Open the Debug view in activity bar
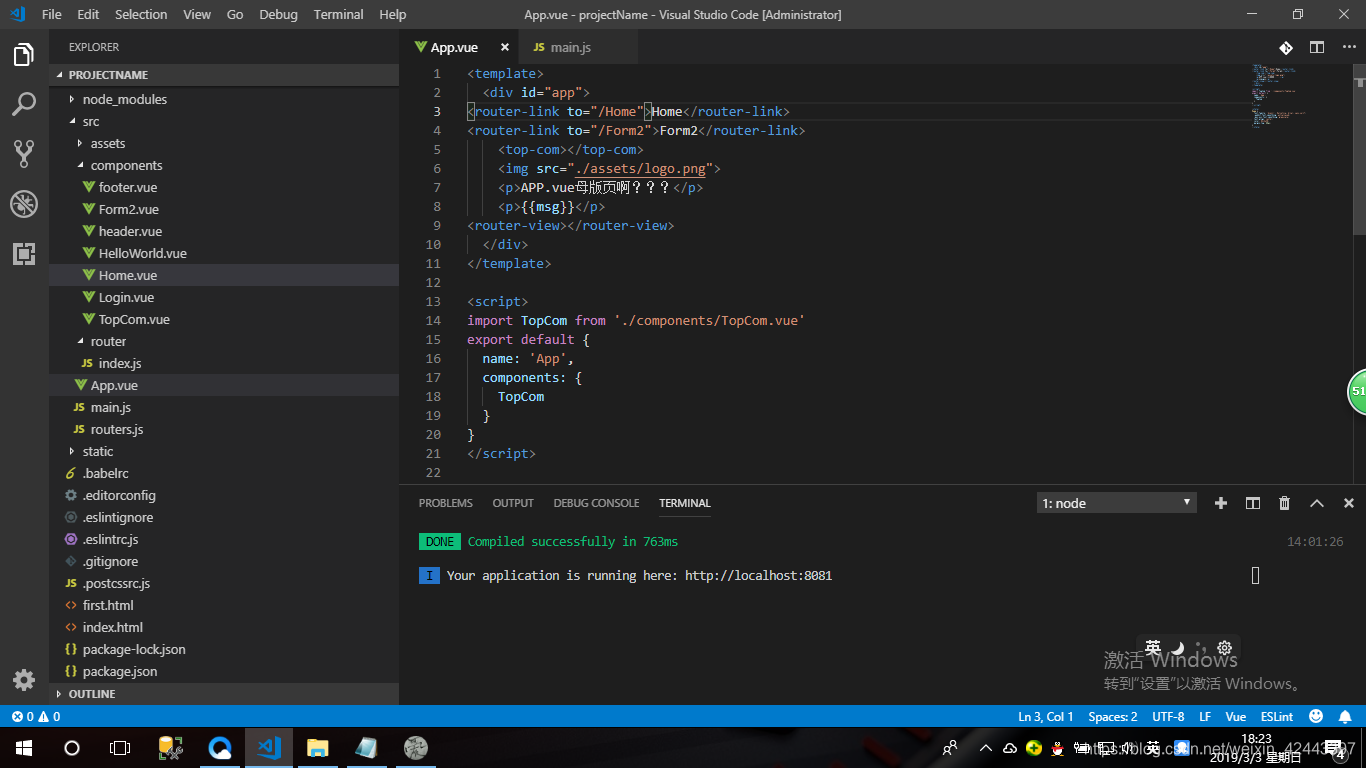The image size is (1366, 768). tap(24, 204)
